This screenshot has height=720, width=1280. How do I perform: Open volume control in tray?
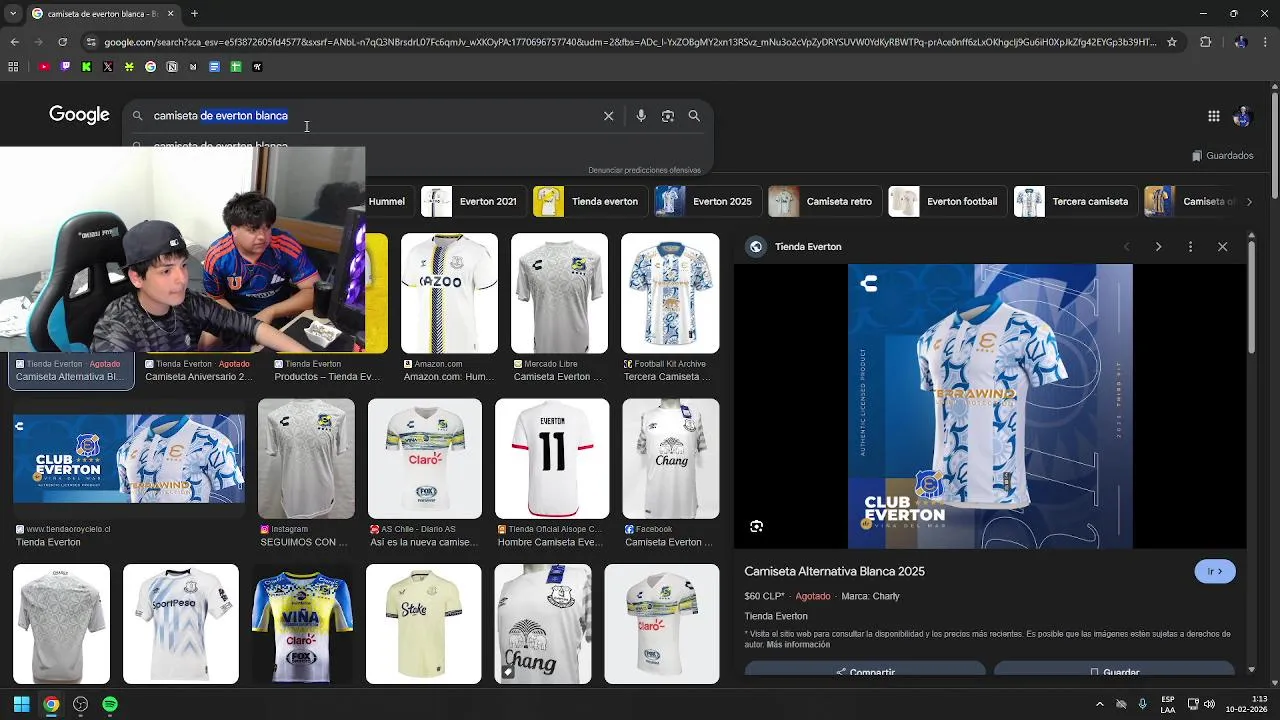[1210, 704]
